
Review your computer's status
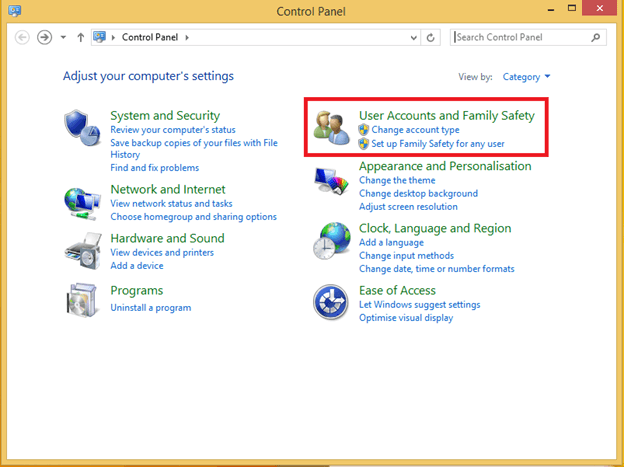click(173, 130)
